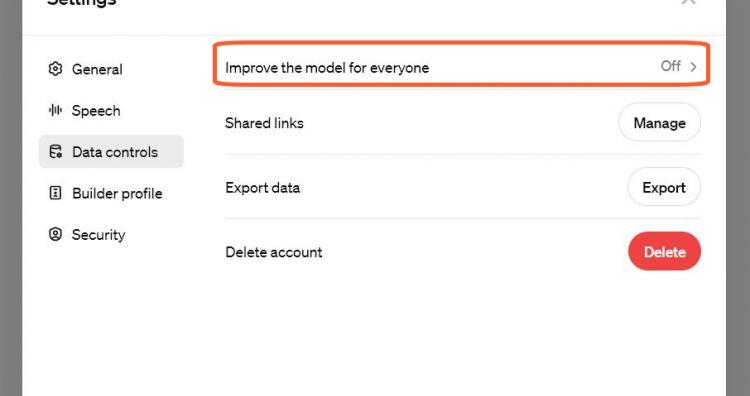Click the Export button
Image resolution: width=750 pixels, height=396 pixels.
[664, 187]
